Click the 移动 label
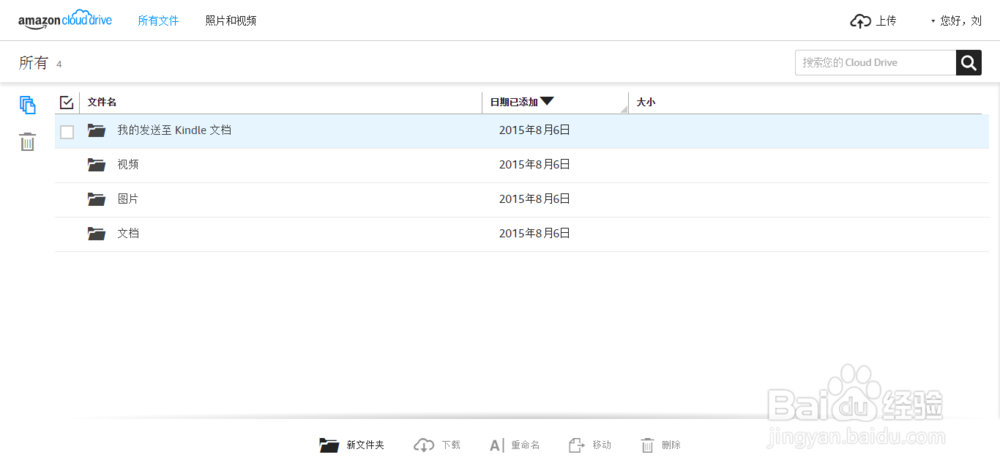 pyautogui.click(x=601, y=445)
